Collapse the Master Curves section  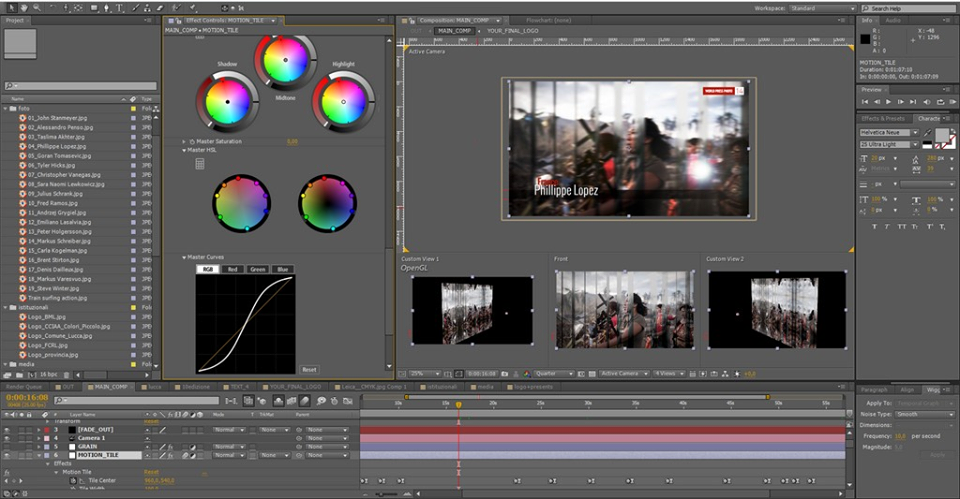pos(184,258)
